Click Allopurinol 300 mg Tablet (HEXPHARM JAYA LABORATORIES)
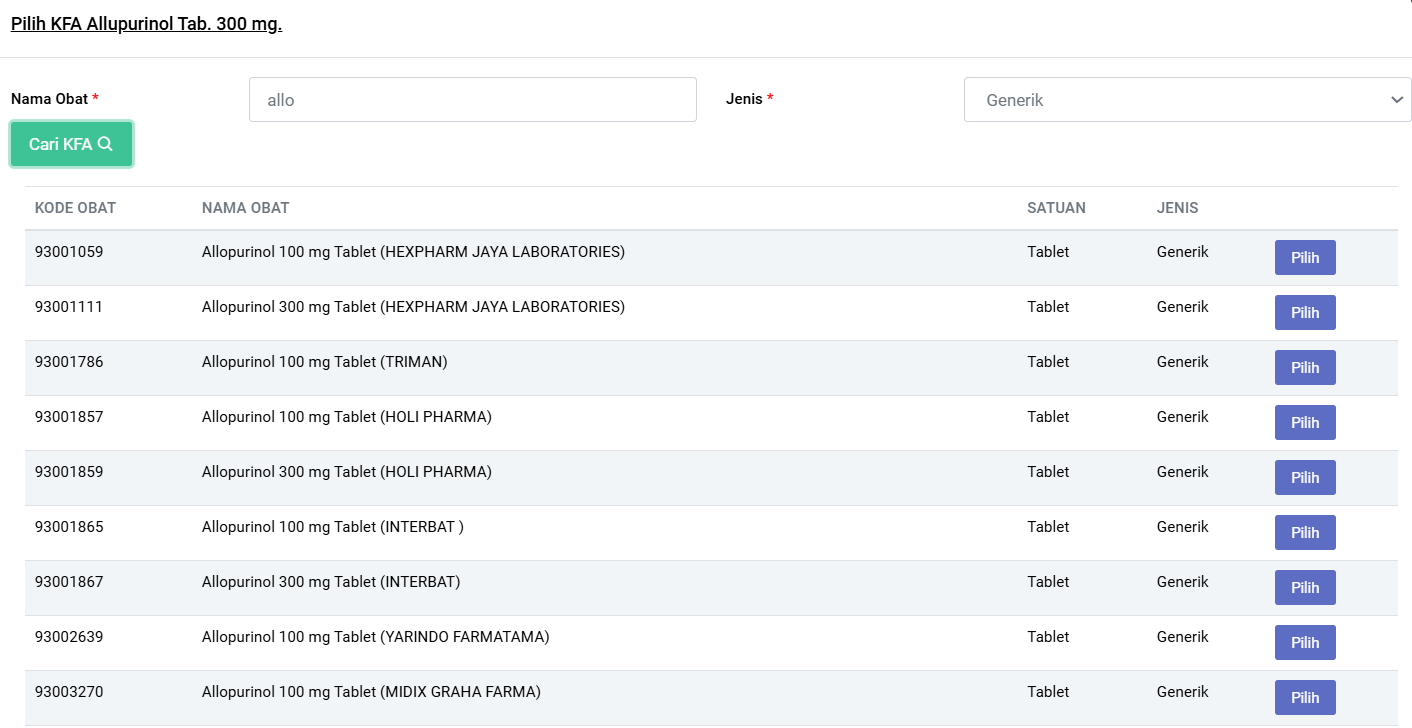The width and height of the screenshot is (1412, 728). pos(413,307)
